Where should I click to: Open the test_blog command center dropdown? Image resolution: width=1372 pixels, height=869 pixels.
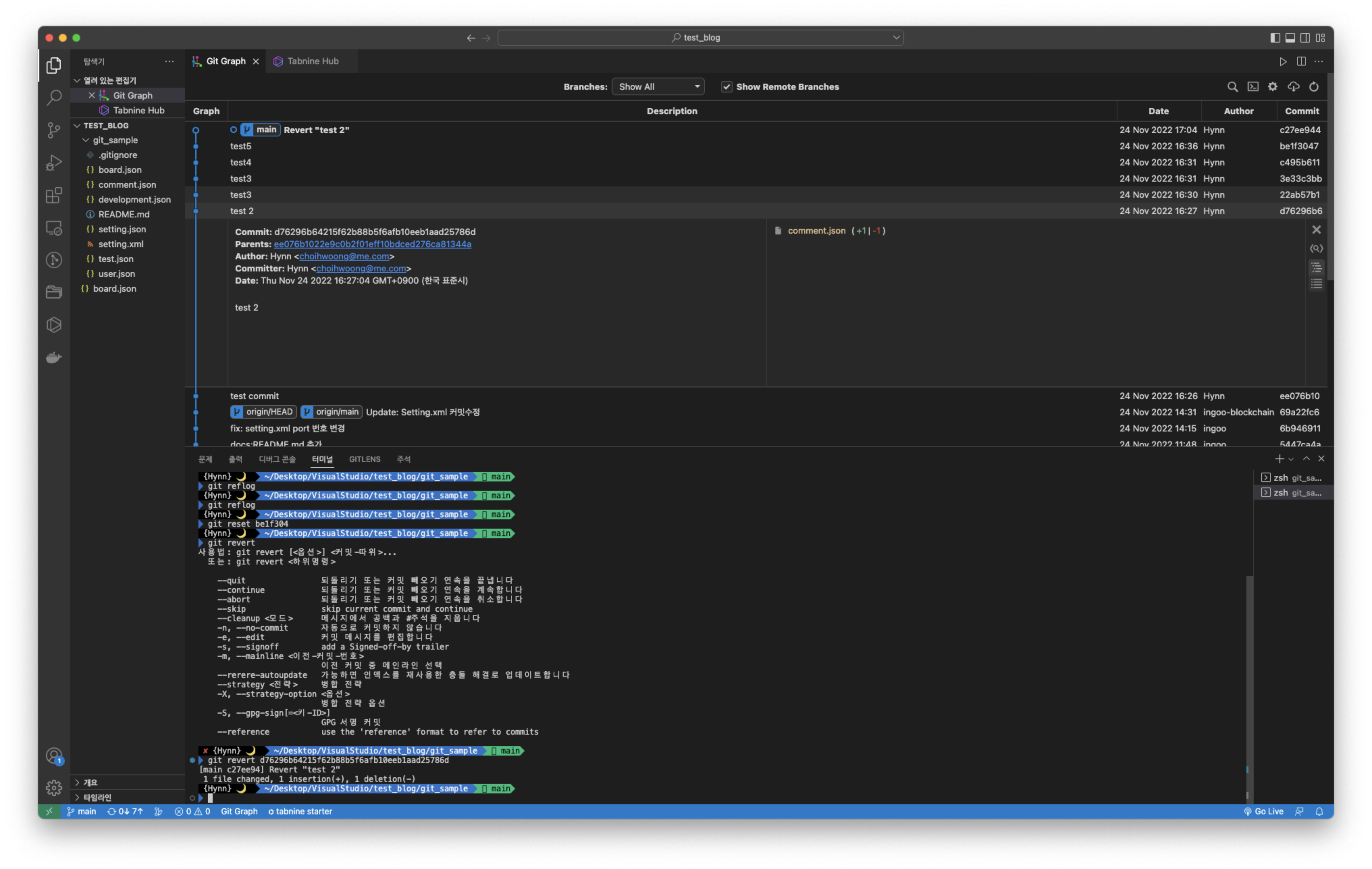[896, 37]
